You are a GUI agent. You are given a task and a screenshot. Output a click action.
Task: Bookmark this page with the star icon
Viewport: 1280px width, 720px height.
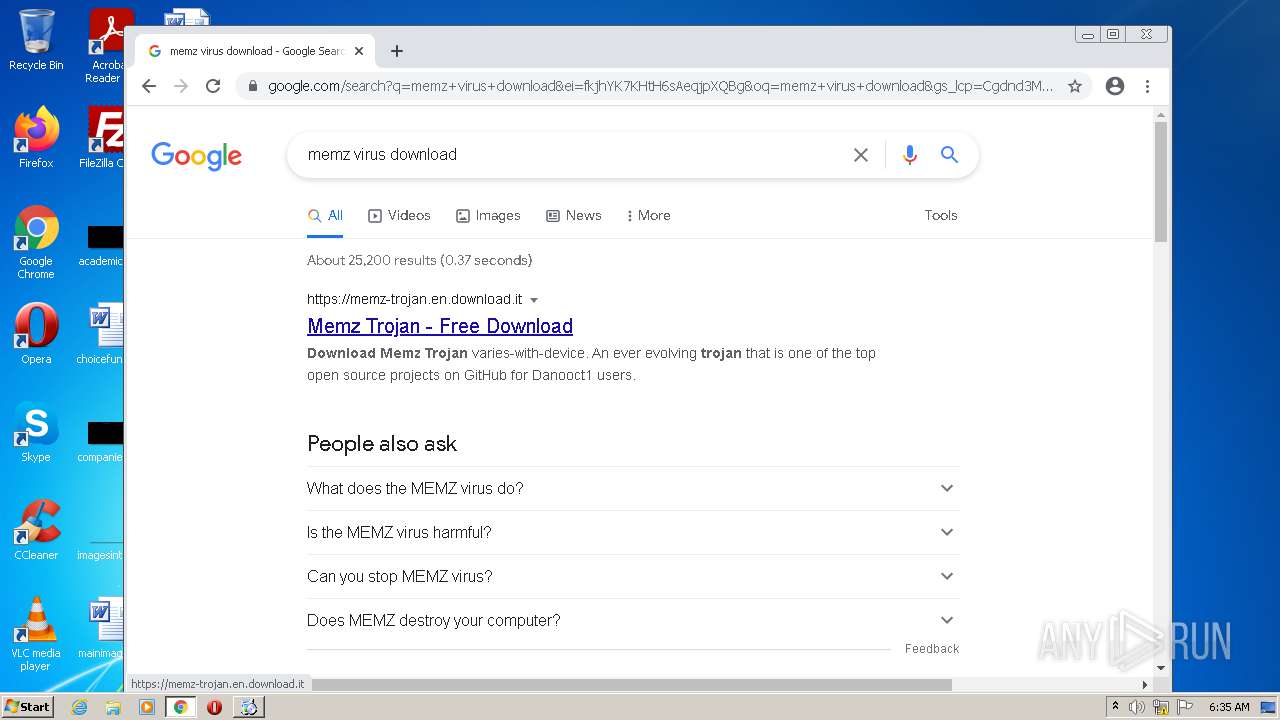tap(1075, 86)
